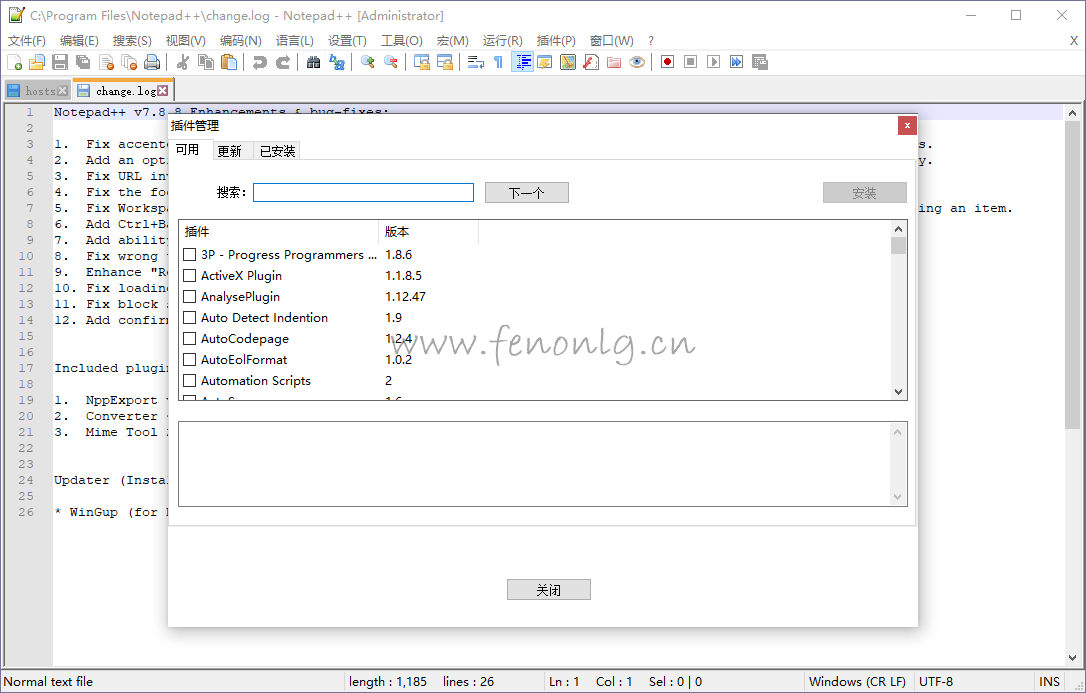Open the User Defined Language icon

click(545, 62)
